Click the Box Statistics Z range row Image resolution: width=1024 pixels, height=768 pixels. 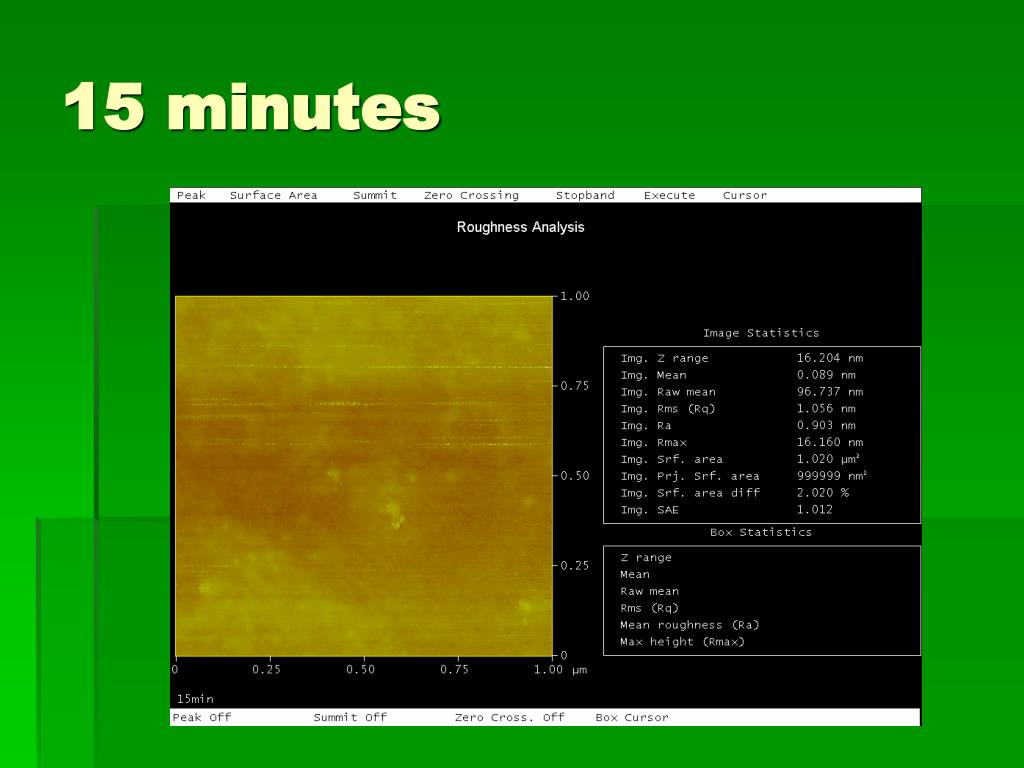coord(646,558)
